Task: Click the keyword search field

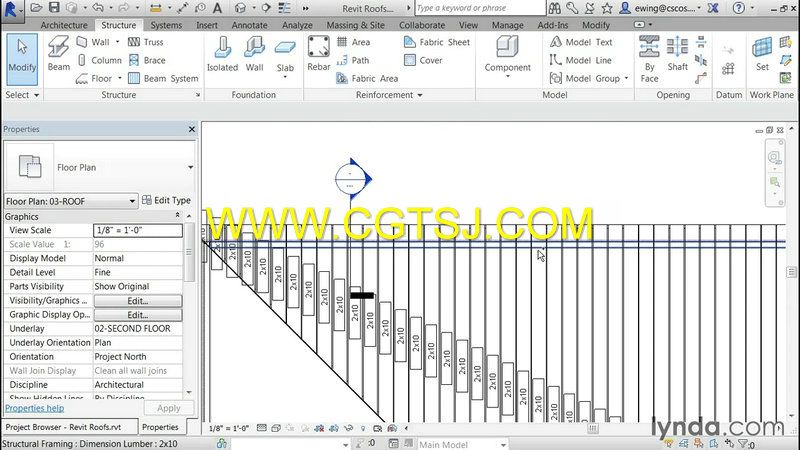Action: tap(480, 8)
